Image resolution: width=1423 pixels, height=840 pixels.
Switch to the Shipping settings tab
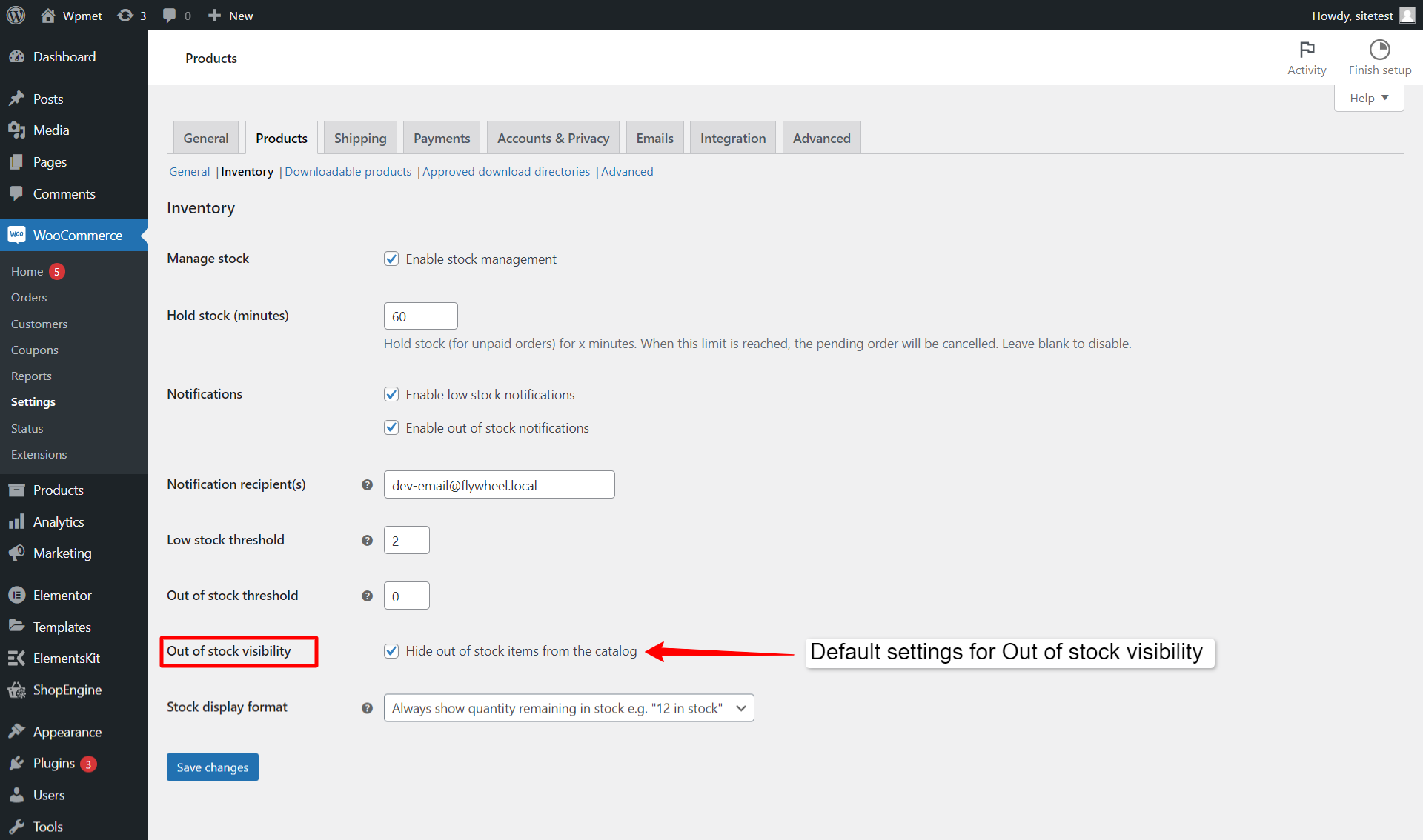pos(360,137)
